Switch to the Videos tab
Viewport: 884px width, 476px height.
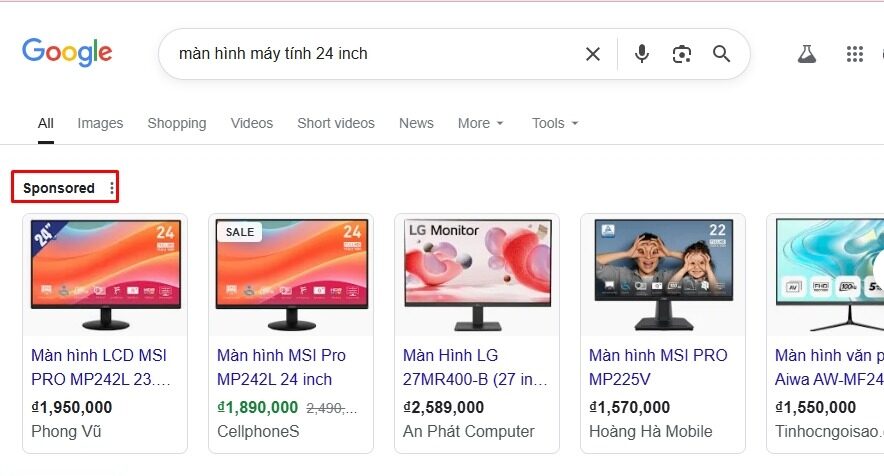tap(251, 124)
